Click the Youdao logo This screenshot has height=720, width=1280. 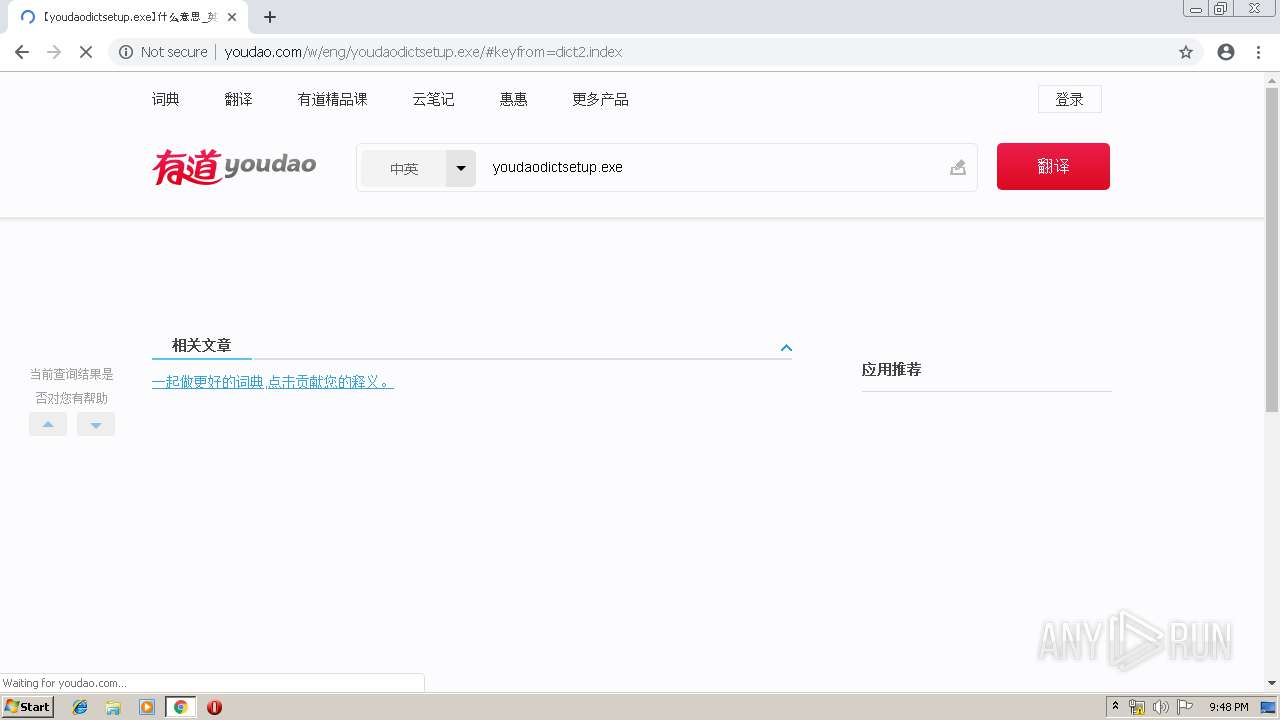[234, 166]
